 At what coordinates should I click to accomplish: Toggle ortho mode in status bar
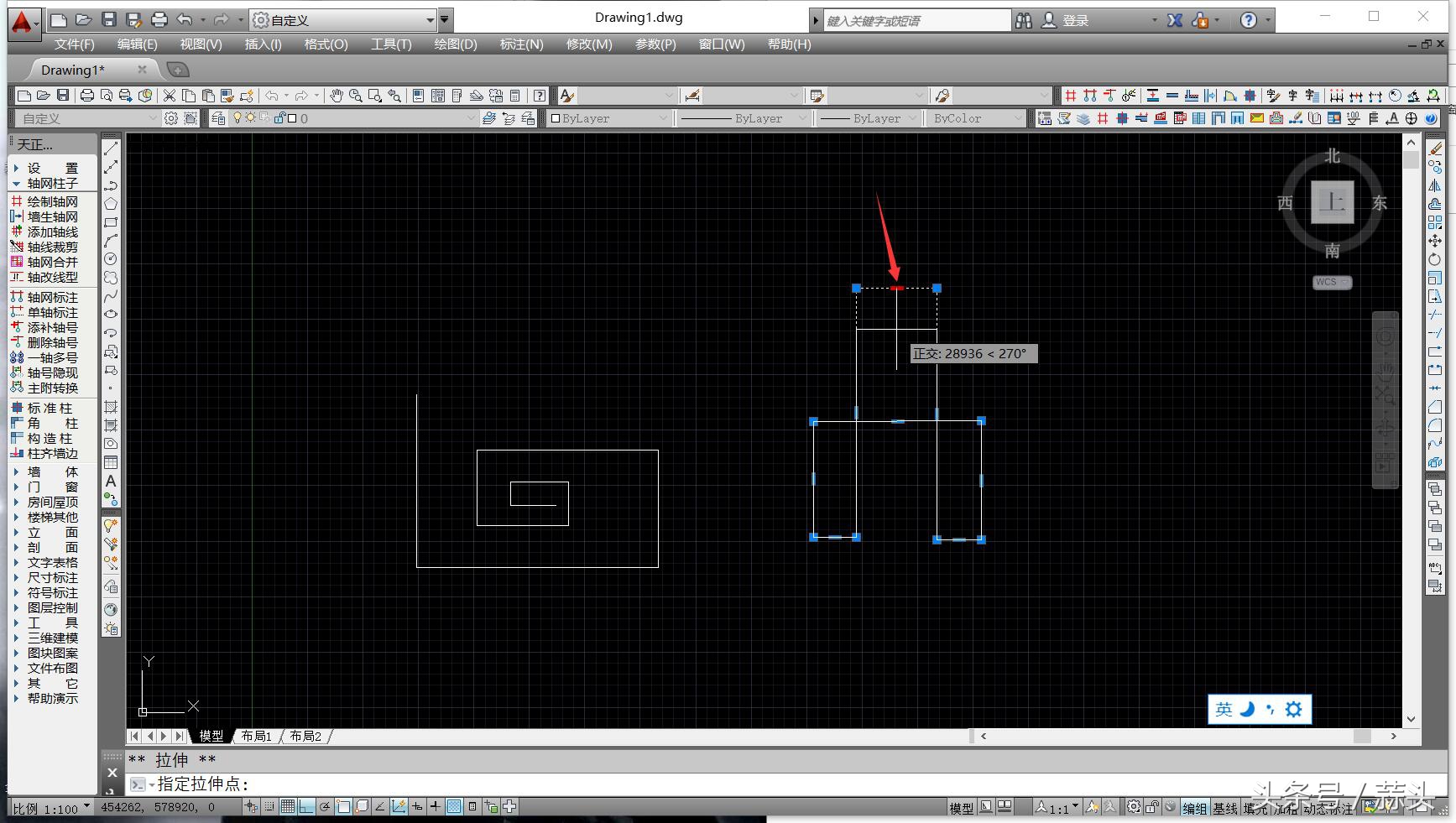[x=306, y=807]
